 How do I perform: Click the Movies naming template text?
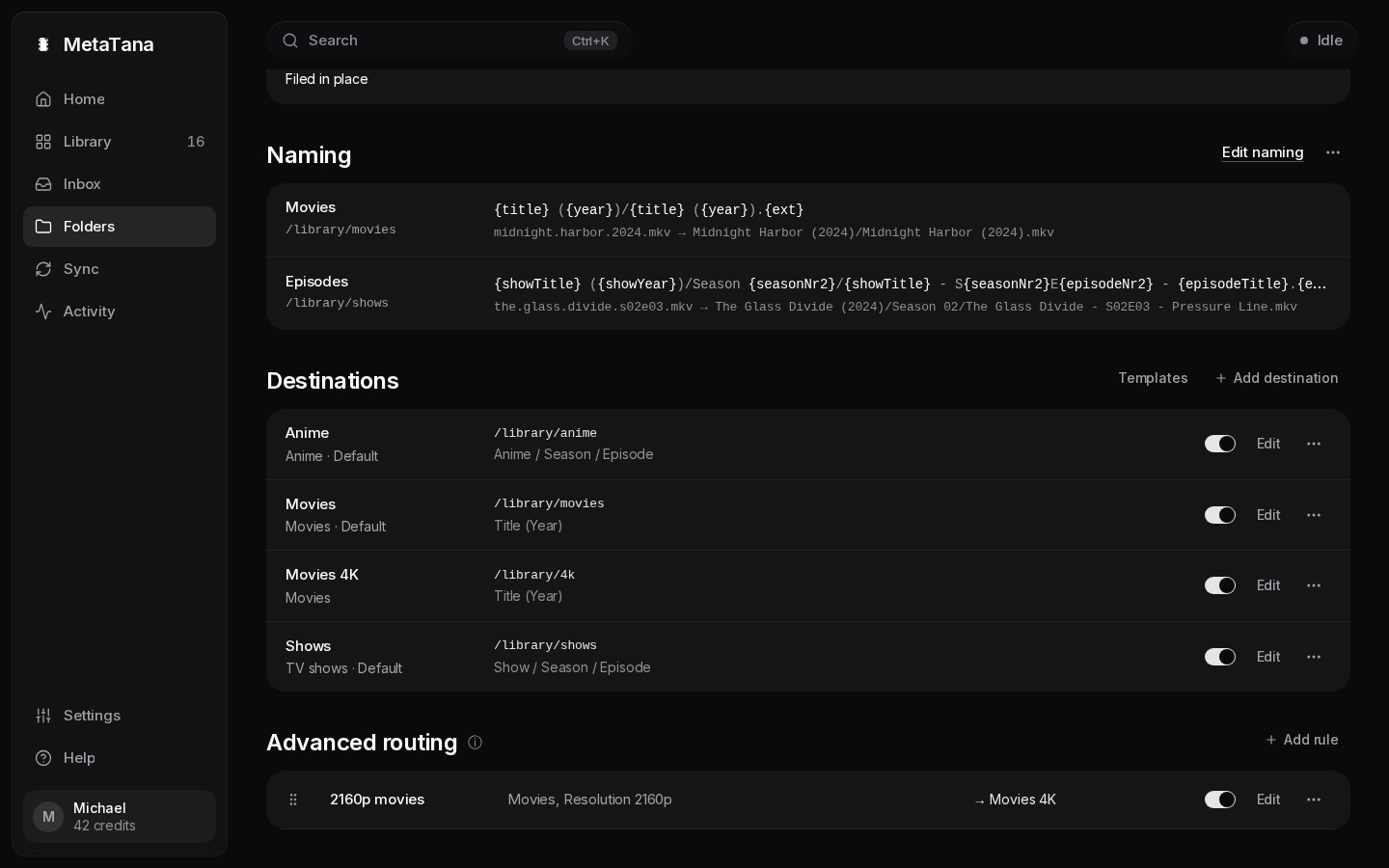tap(648, 209)
